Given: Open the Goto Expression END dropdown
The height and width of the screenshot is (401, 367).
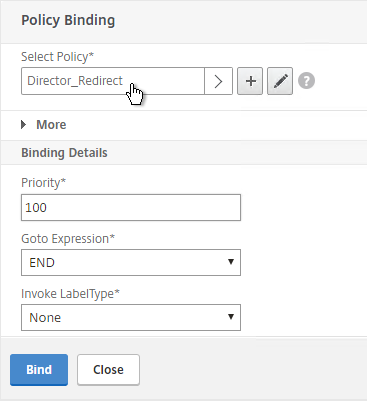Looking at the screenshot, I should [x=131, y=262].
